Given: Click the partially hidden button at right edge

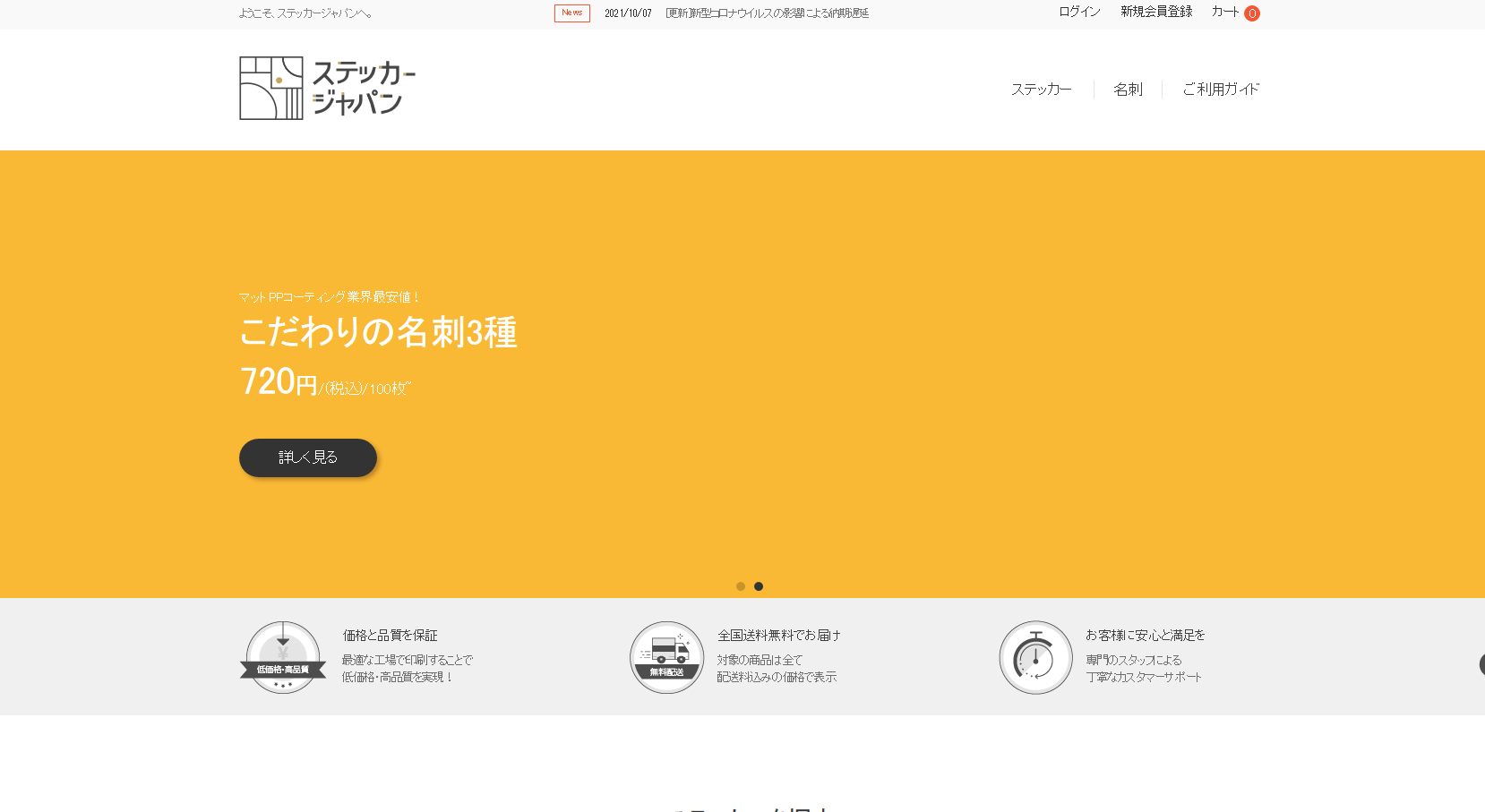Looking at the screenshot, I should coord(1481,664).
